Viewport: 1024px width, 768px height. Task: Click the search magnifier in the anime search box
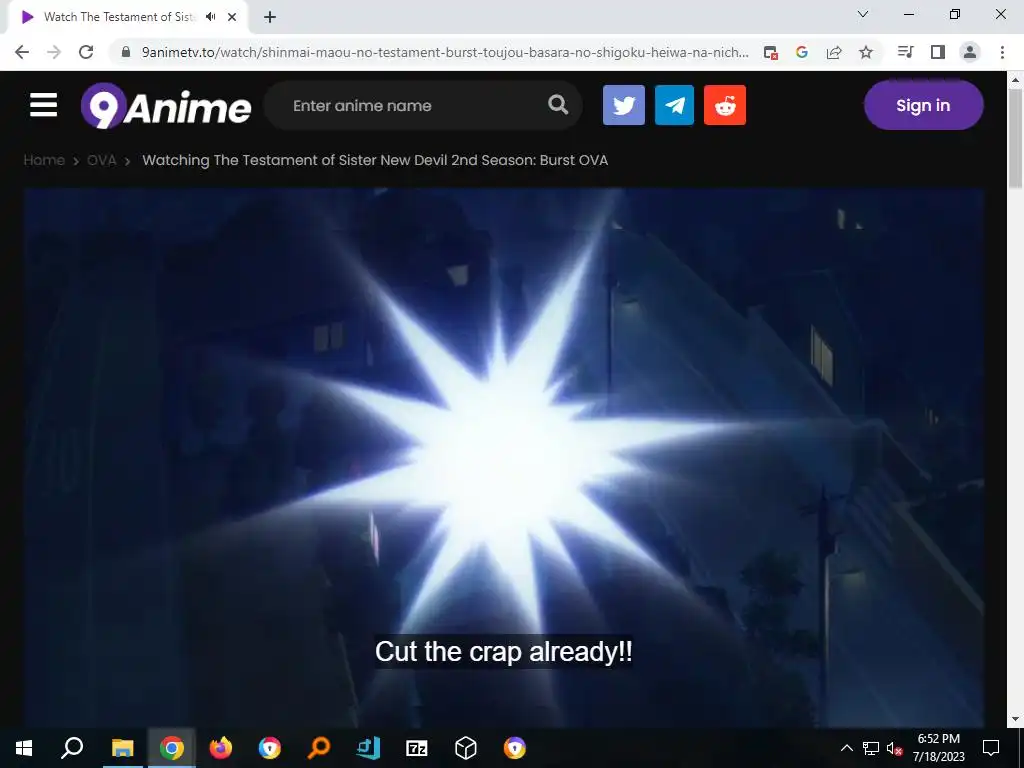click(x=558, y=104)
